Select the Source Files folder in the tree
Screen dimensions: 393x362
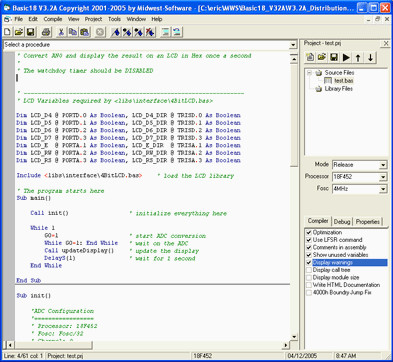pos(339,72)
